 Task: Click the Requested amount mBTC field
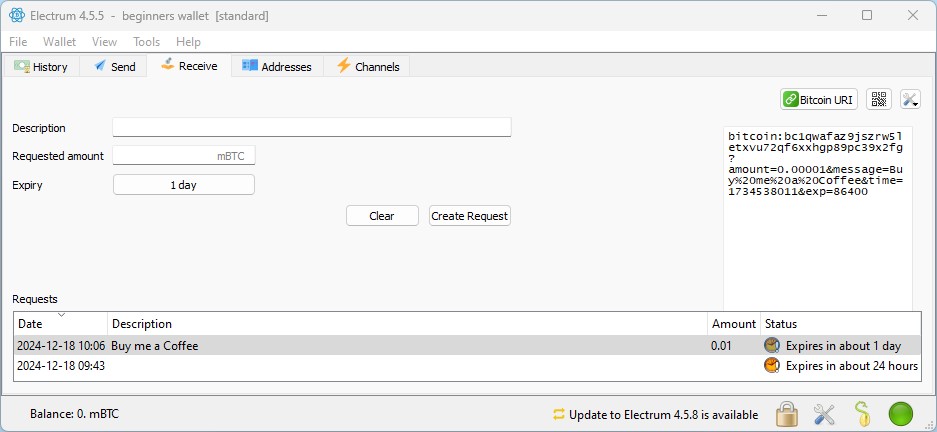(x=184, y=156)
